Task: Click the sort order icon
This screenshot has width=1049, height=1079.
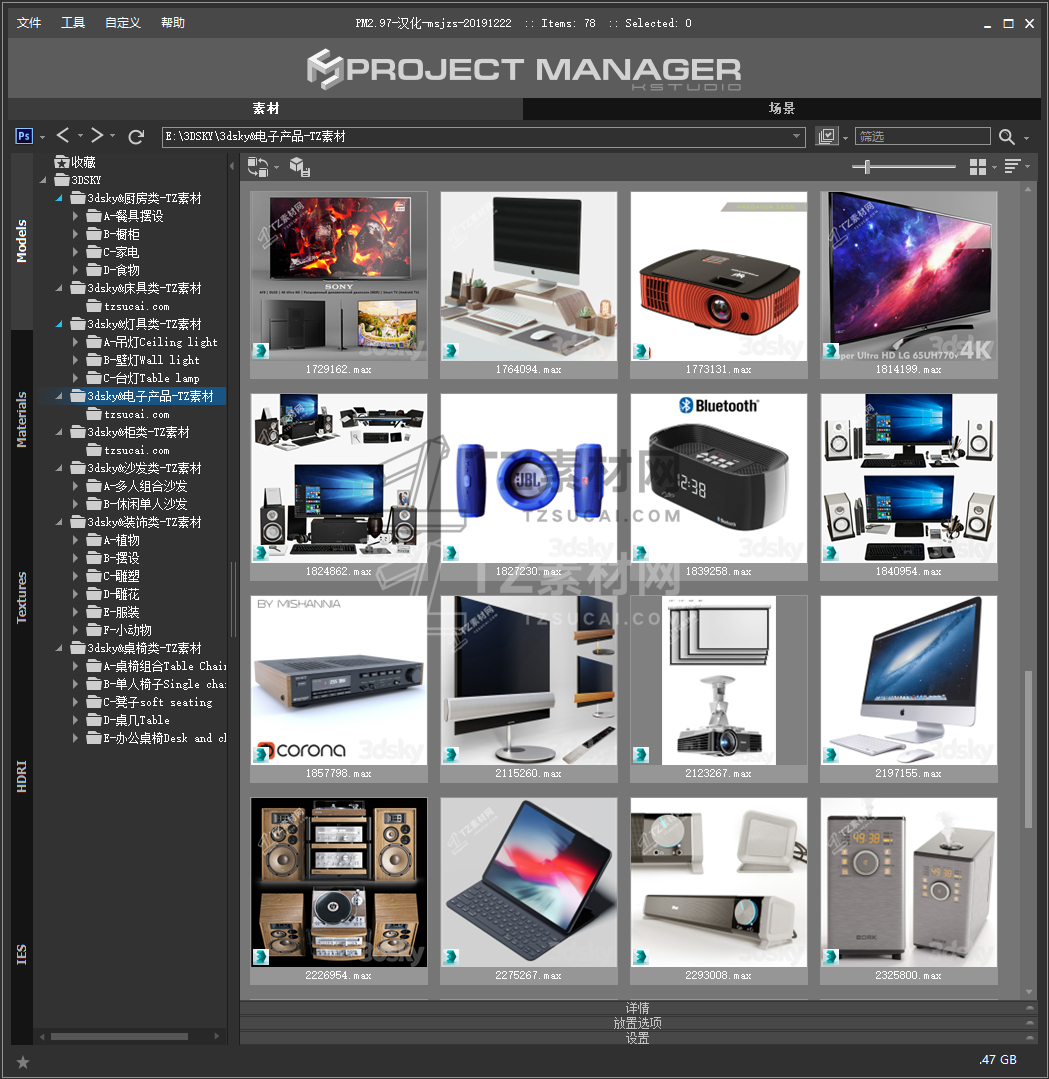Action: tap(1013, 166)
